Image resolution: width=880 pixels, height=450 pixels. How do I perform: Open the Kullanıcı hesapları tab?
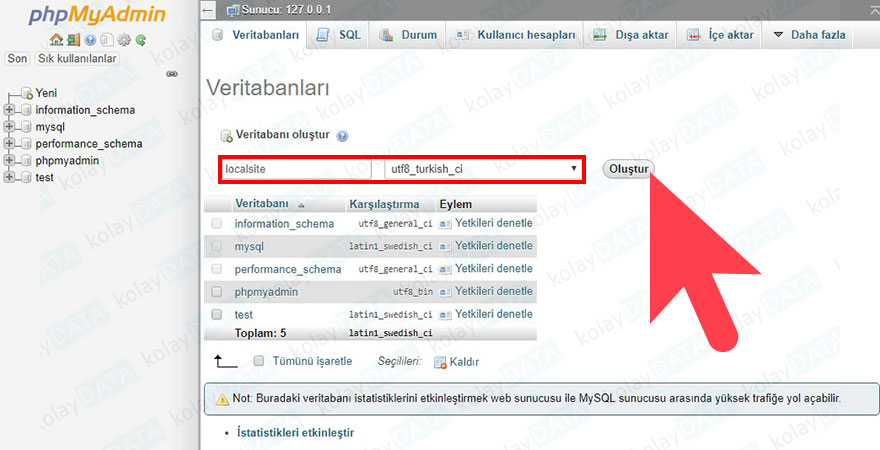pyautogui.click(x=515, y=35)
